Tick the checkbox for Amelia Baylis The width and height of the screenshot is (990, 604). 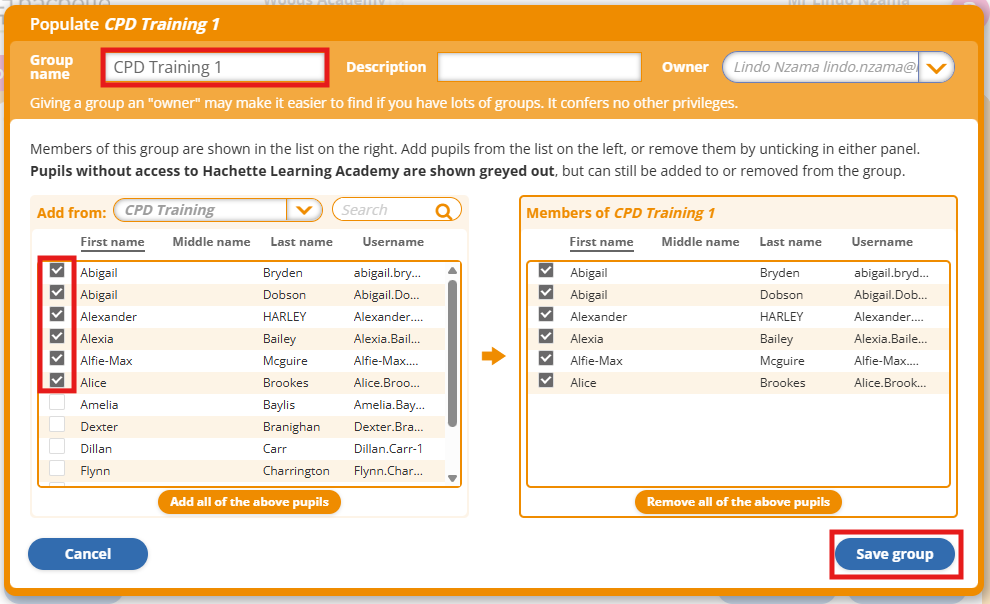point(57,403)
